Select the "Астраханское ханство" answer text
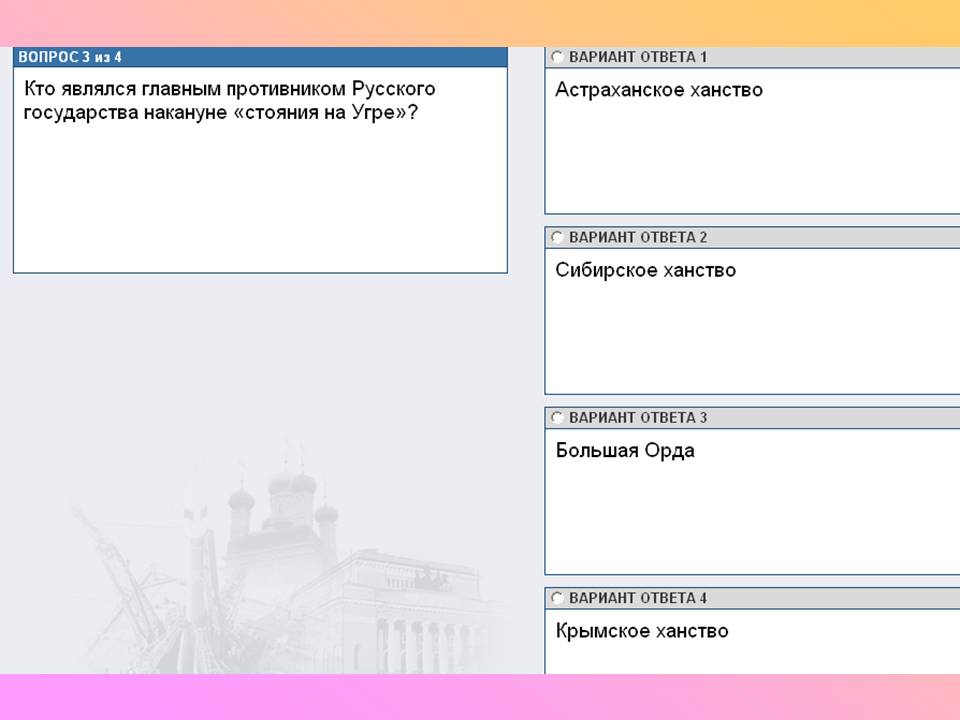 pos(658,90)
